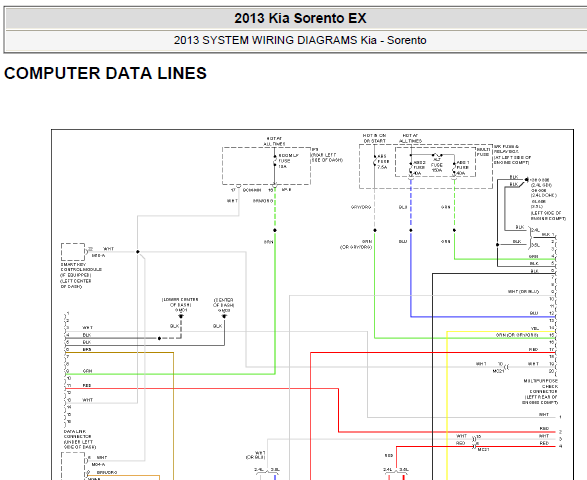Click the "IPS (REAR LEFT SIDE OF DASH)" label
This screenshot has height=480, width=587.
[x=327, y=155]
